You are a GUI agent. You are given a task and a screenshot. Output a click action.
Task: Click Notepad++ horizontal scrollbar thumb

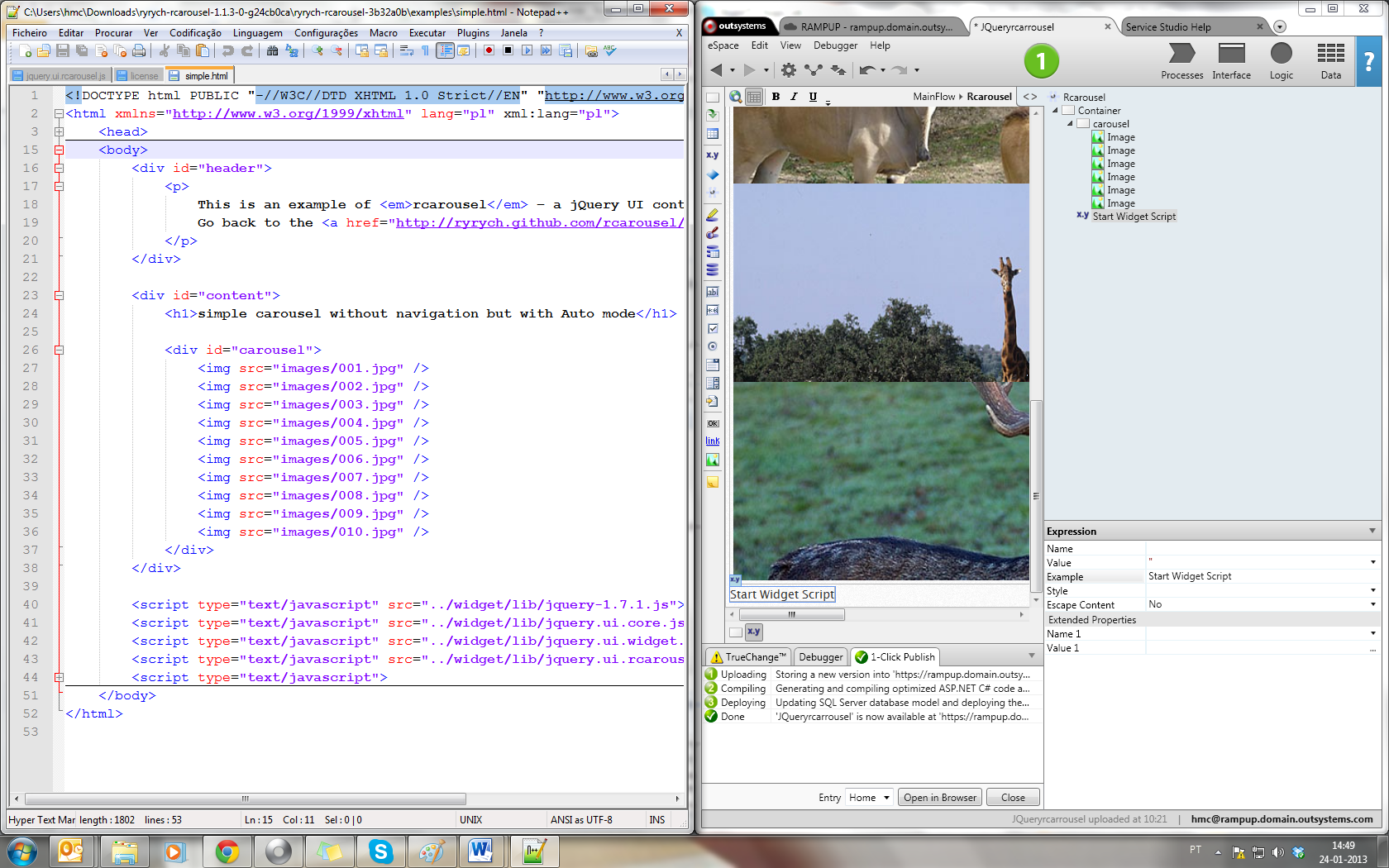point(245,799)
